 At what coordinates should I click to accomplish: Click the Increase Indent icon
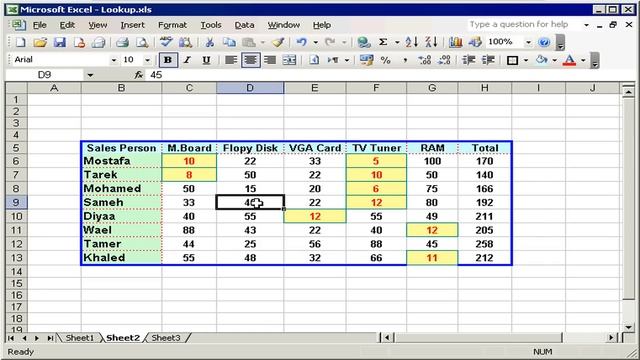[488, 60]
